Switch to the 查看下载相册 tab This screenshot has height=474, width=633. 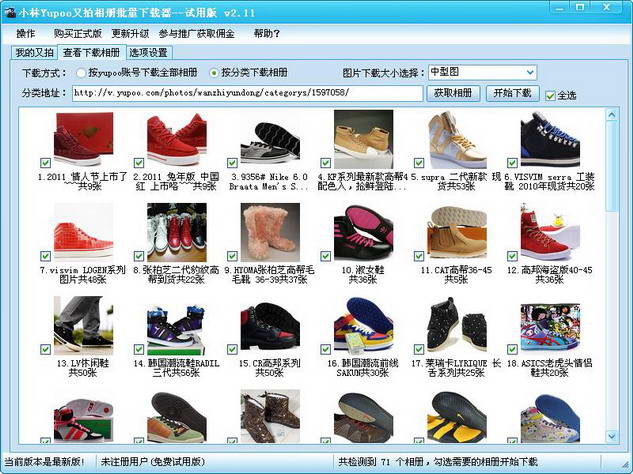tap(92, 52)
